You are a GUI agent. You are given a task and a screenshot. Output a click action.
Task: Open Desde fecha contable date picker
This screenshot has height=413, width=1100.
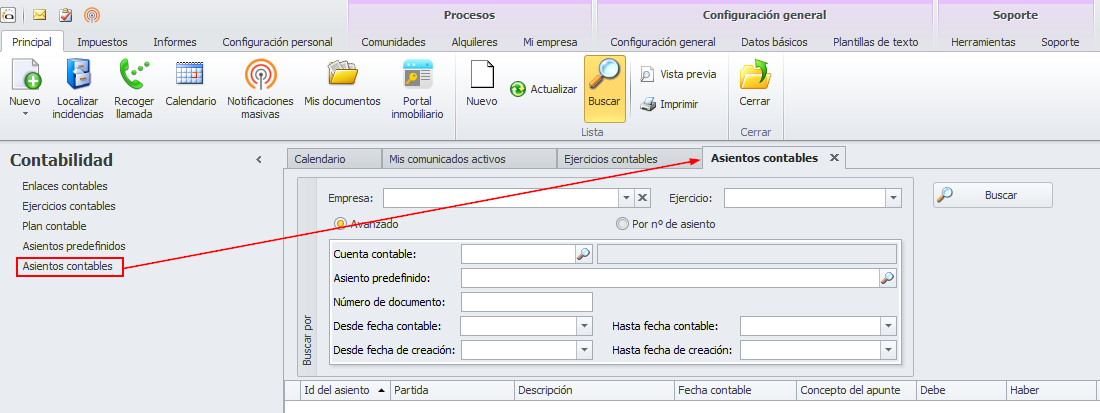[x=585, y=326]
